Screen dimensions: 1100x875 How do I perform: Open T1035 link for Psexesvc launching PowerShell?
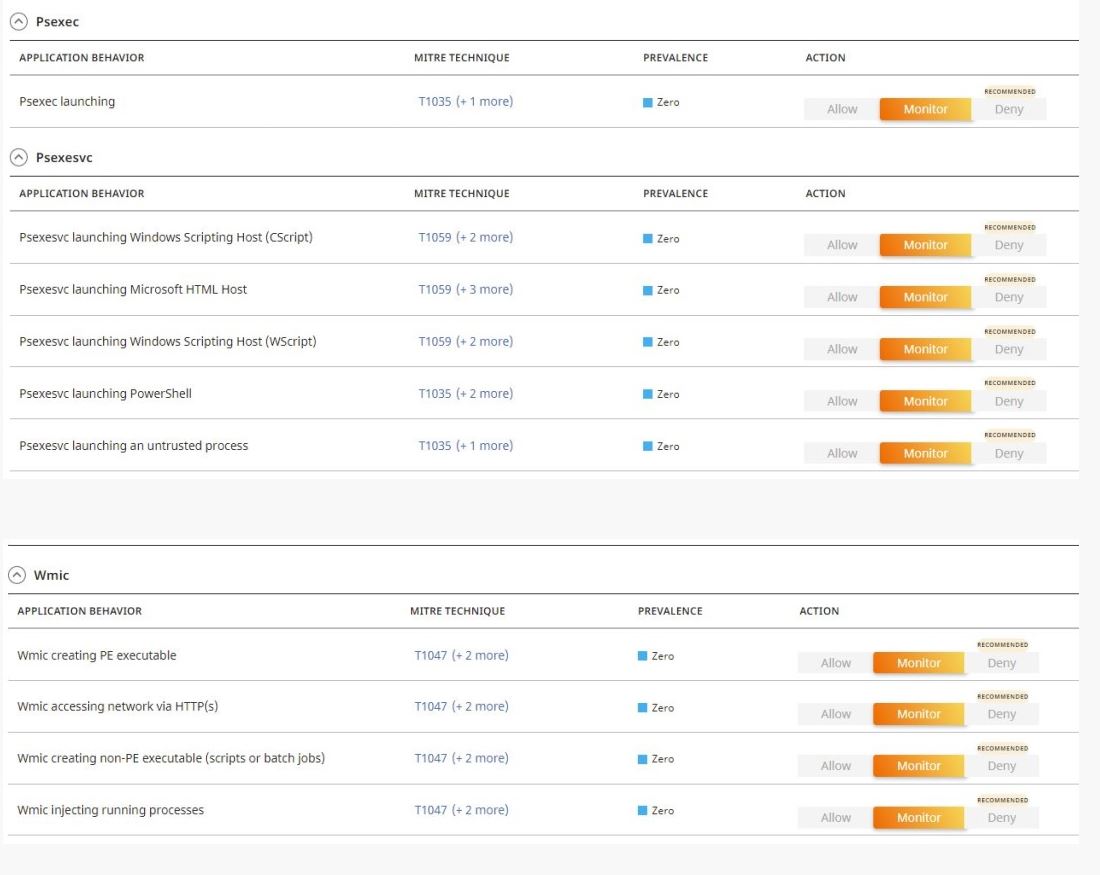coord(435,394)
